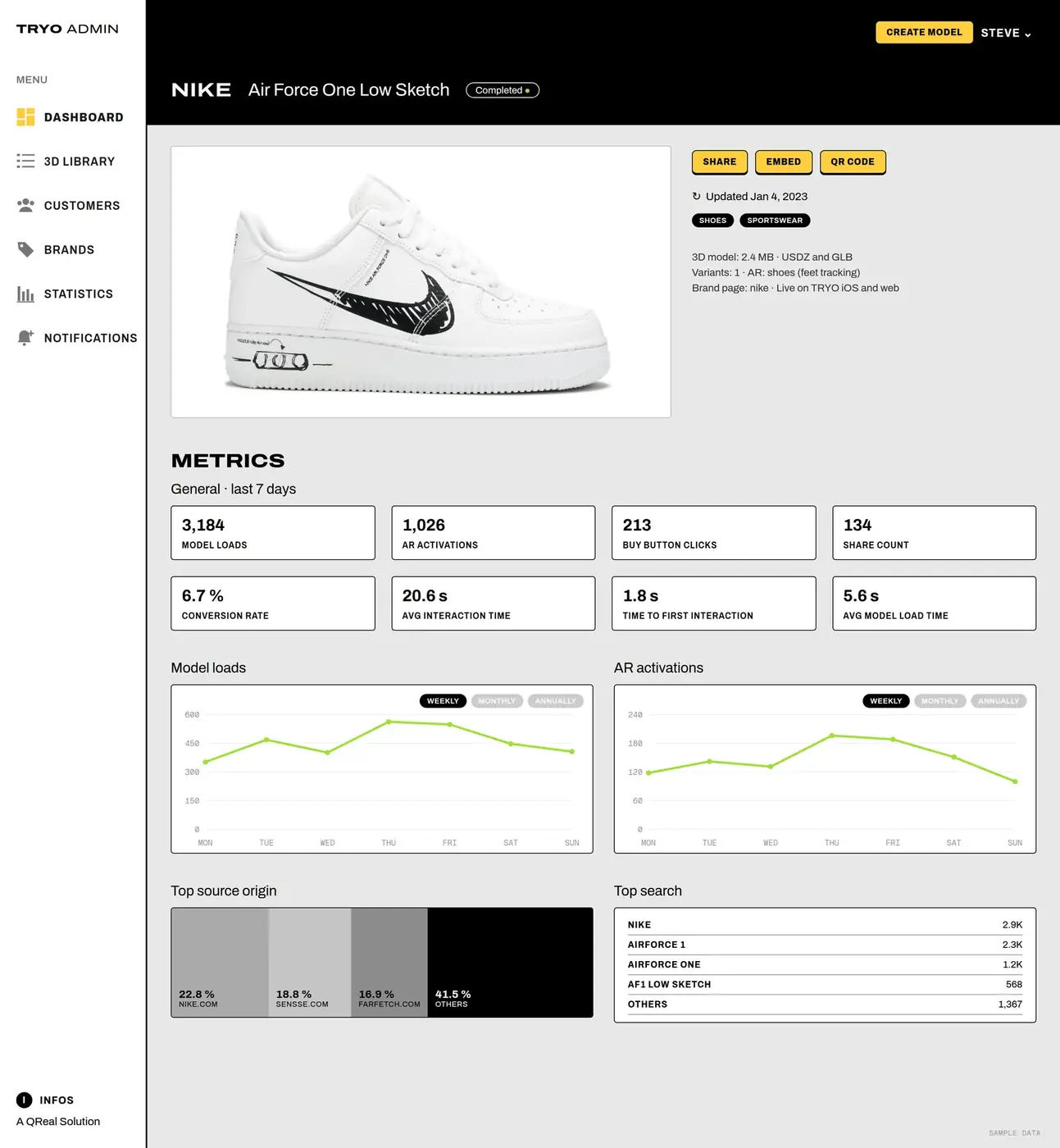Select Weekly in AR activations chart
The width and height of the screenshot is (1060, 1148).
pyautogui.click(x=886, y=701)
